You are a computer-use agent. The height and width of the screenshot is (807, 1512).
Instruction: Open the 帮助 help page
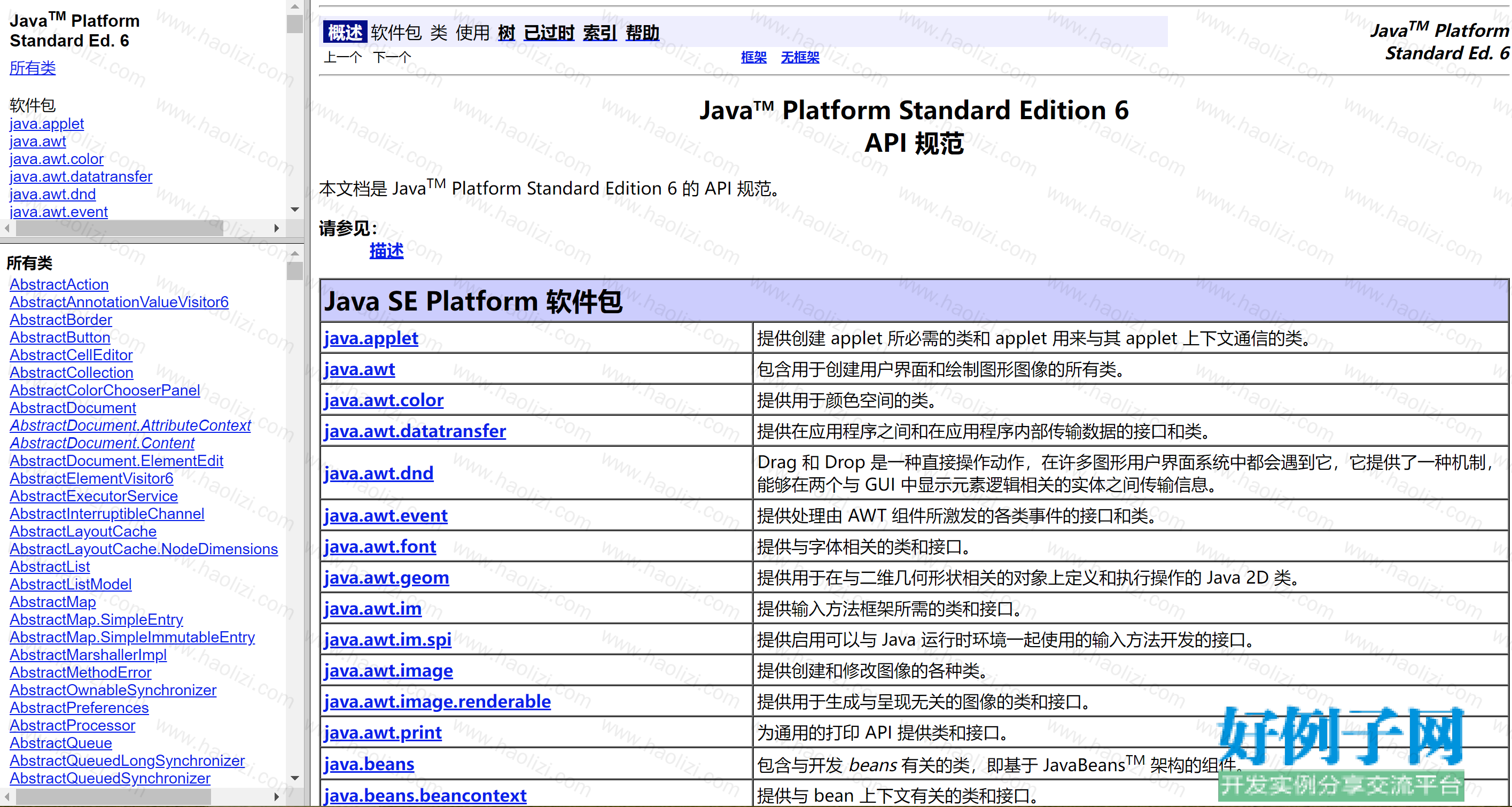point(643,32)
